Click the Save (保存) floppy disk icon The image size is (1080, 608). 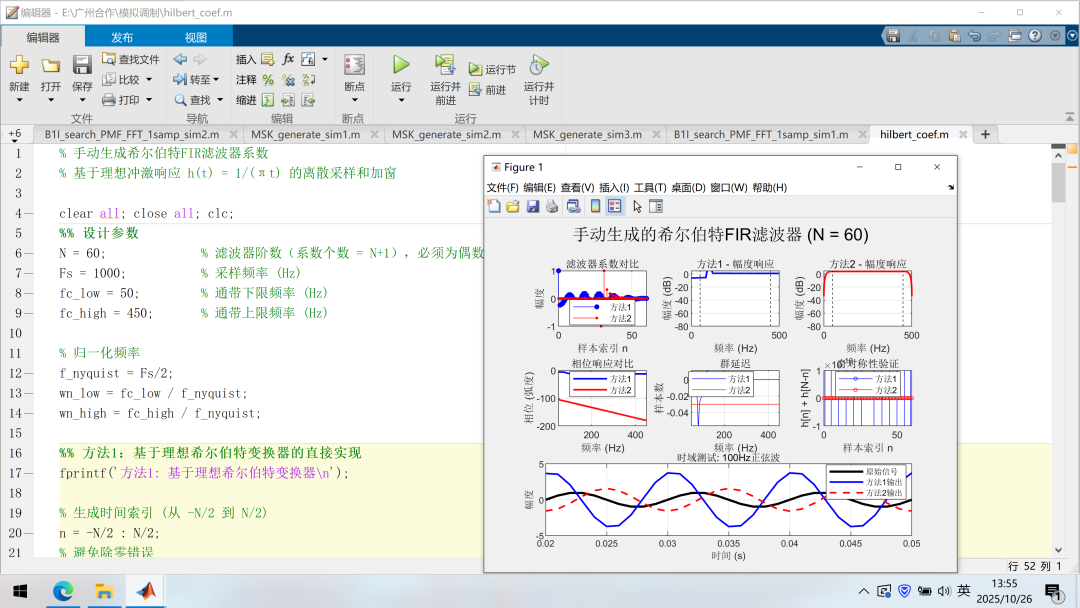(x=82, y=66)
